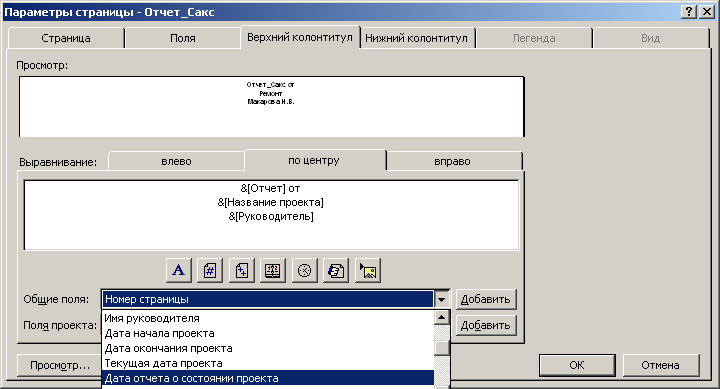Select Дата начала проекта in the list
The image size is (720, 389).
point(268,333)
